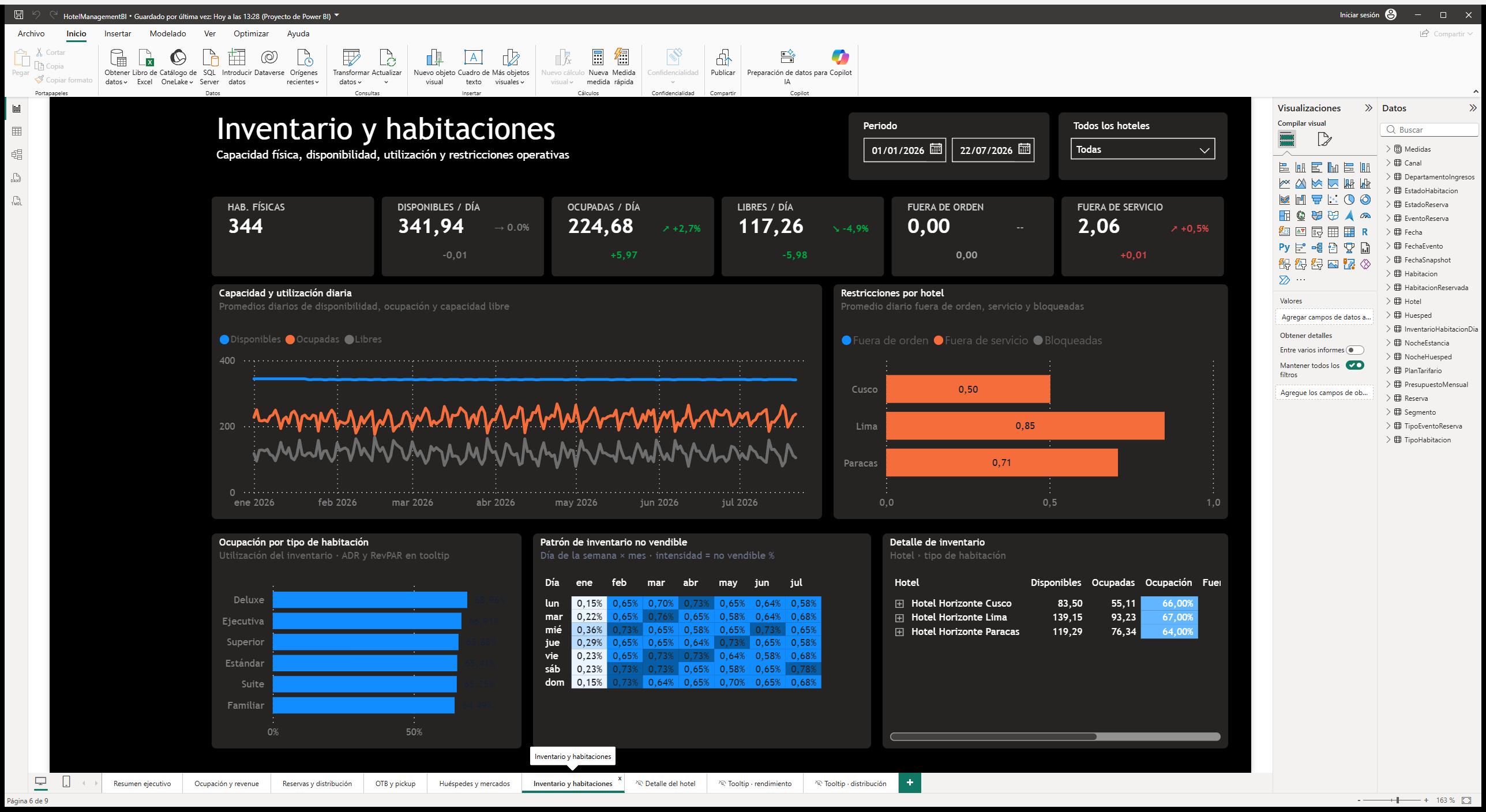Expand the Medidas table in Datos pane
1486x812 pixels.
tap(1389, 149)
